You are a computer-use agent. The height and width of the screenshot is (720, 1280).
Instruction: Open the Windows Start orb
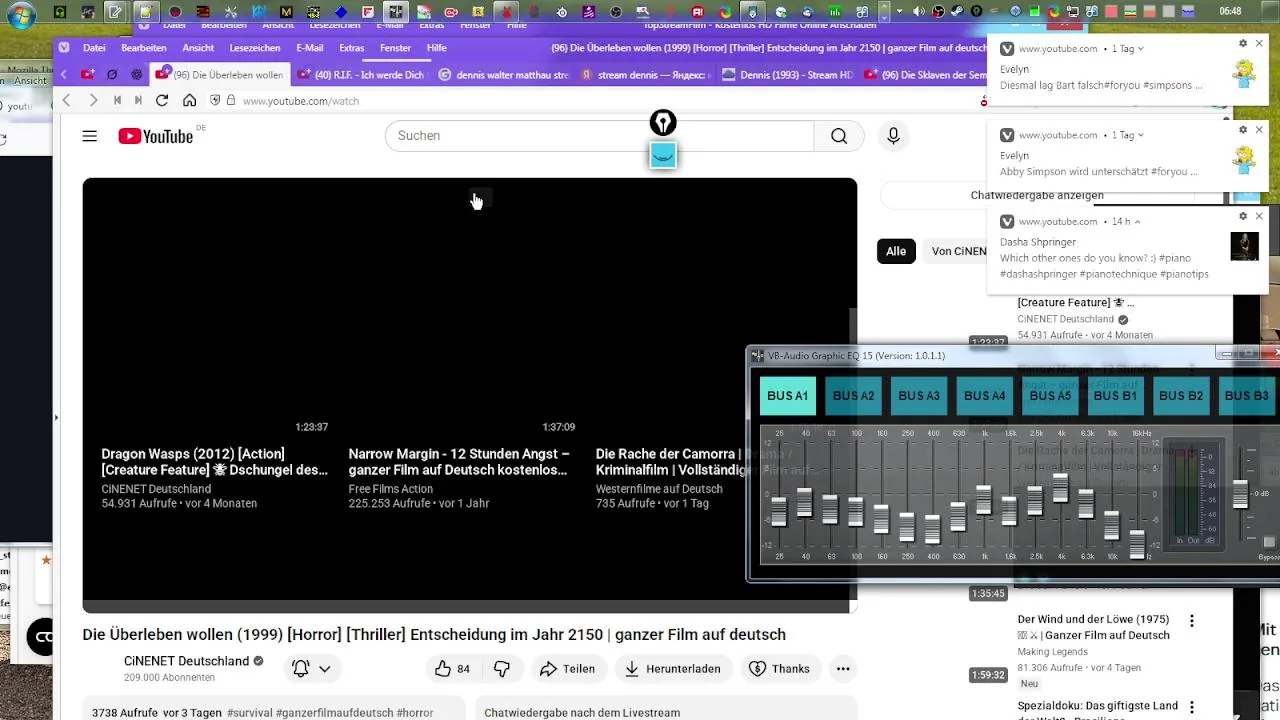point(22,14)
